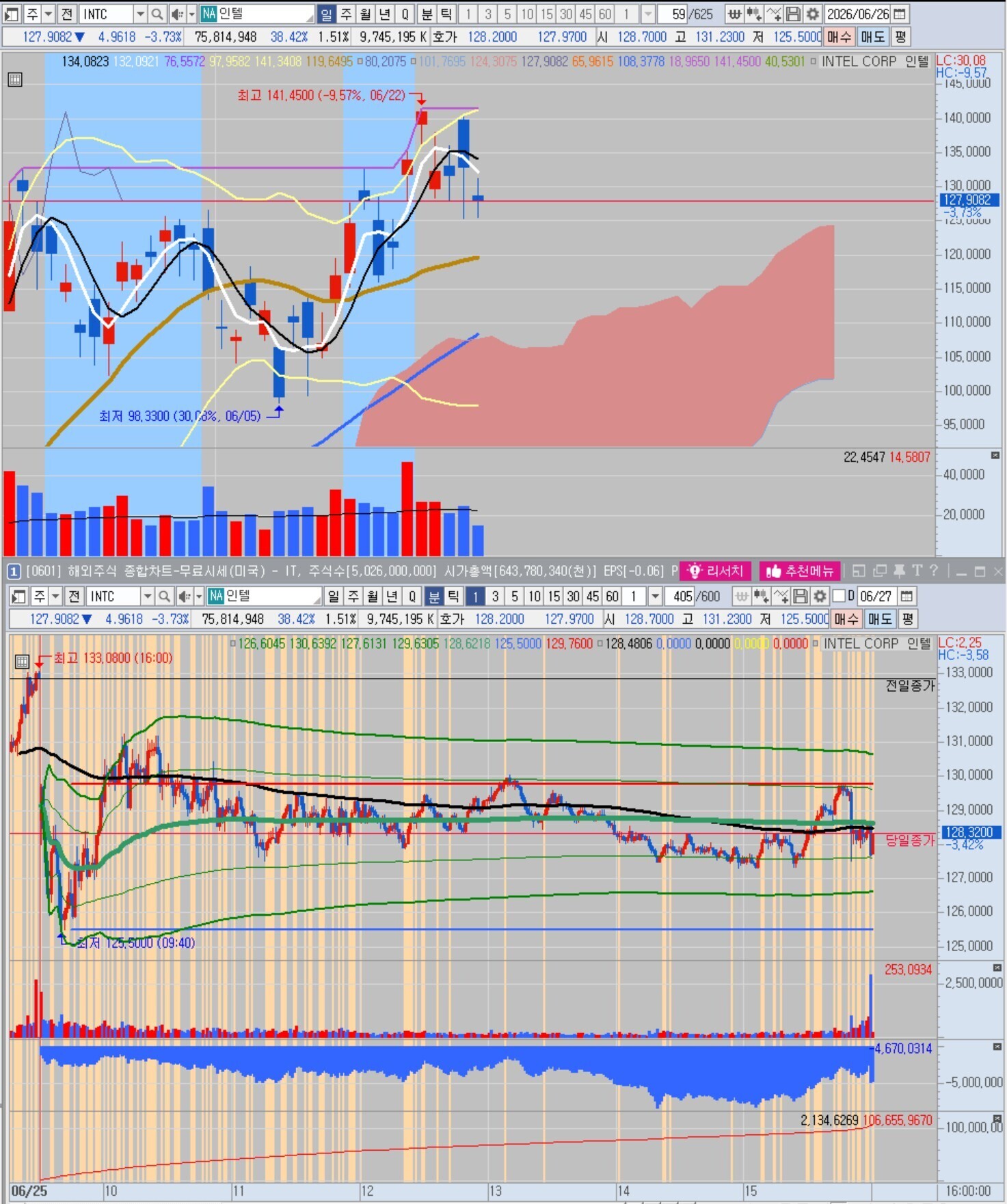Click the 매수 buy button in top chart
This screenshot has width=1007, height=1204.
coord(839,36)
